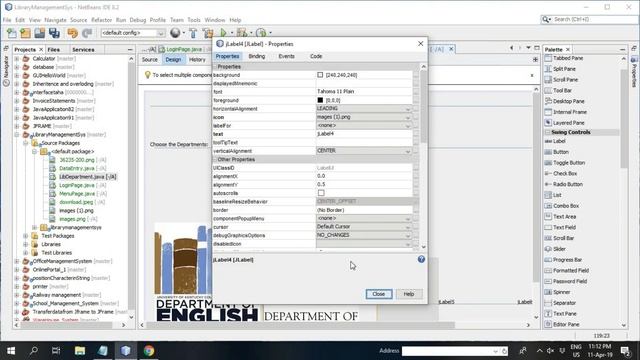Collapse the Other Properties section

coord(215,160)
